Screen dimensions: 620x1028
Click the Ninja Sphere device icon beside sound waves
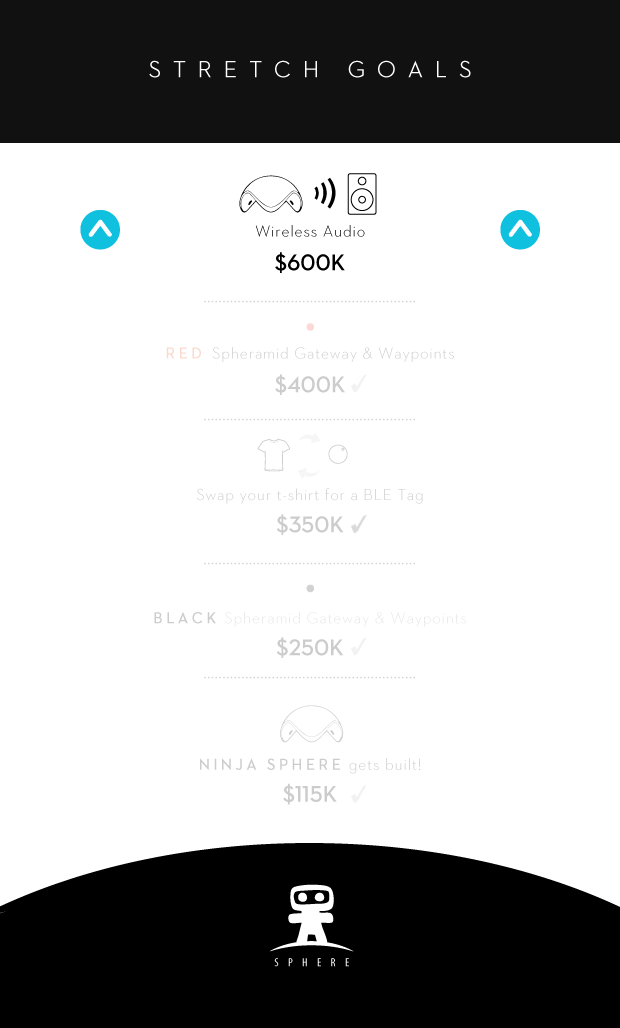click(271, 194)
